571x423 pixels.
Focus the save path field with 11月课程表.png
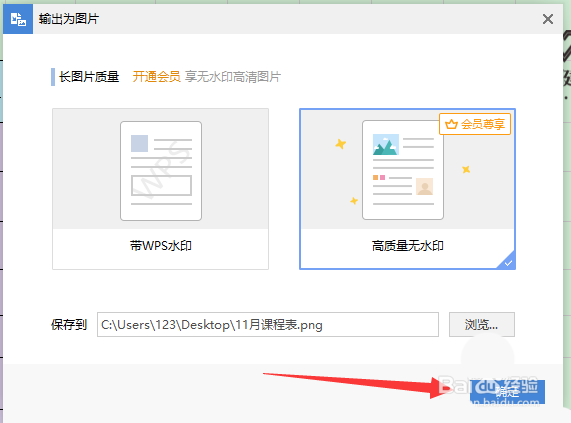(268, 324)
